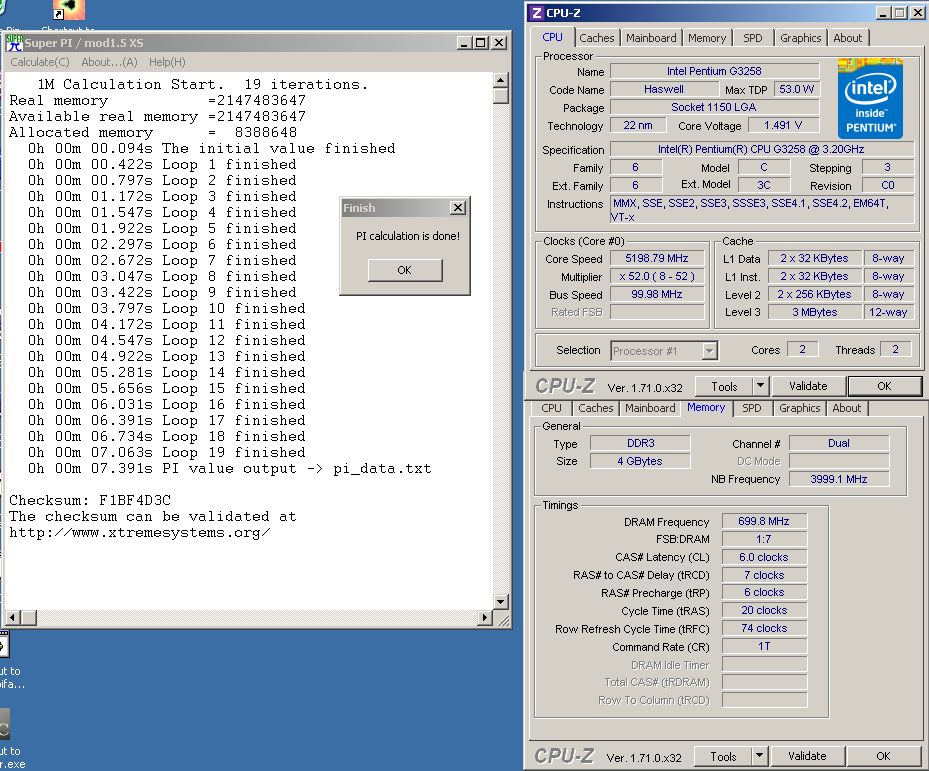Click the Code Name value Haswell

pos(664,89)
